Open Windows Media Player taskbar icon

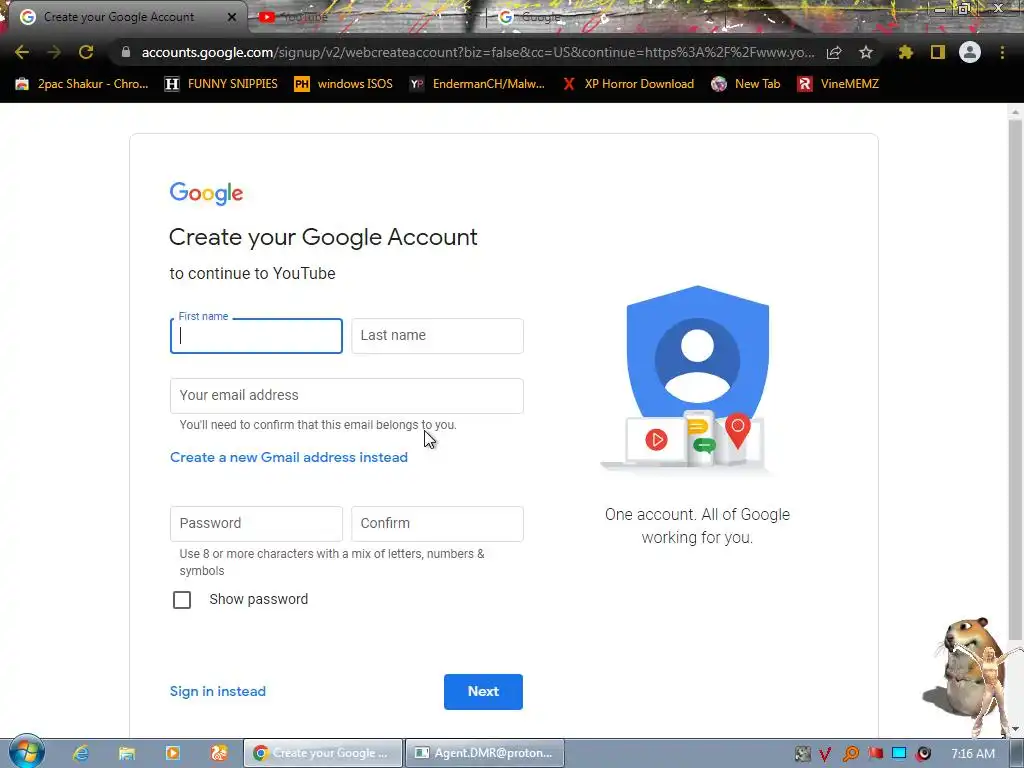173,753
